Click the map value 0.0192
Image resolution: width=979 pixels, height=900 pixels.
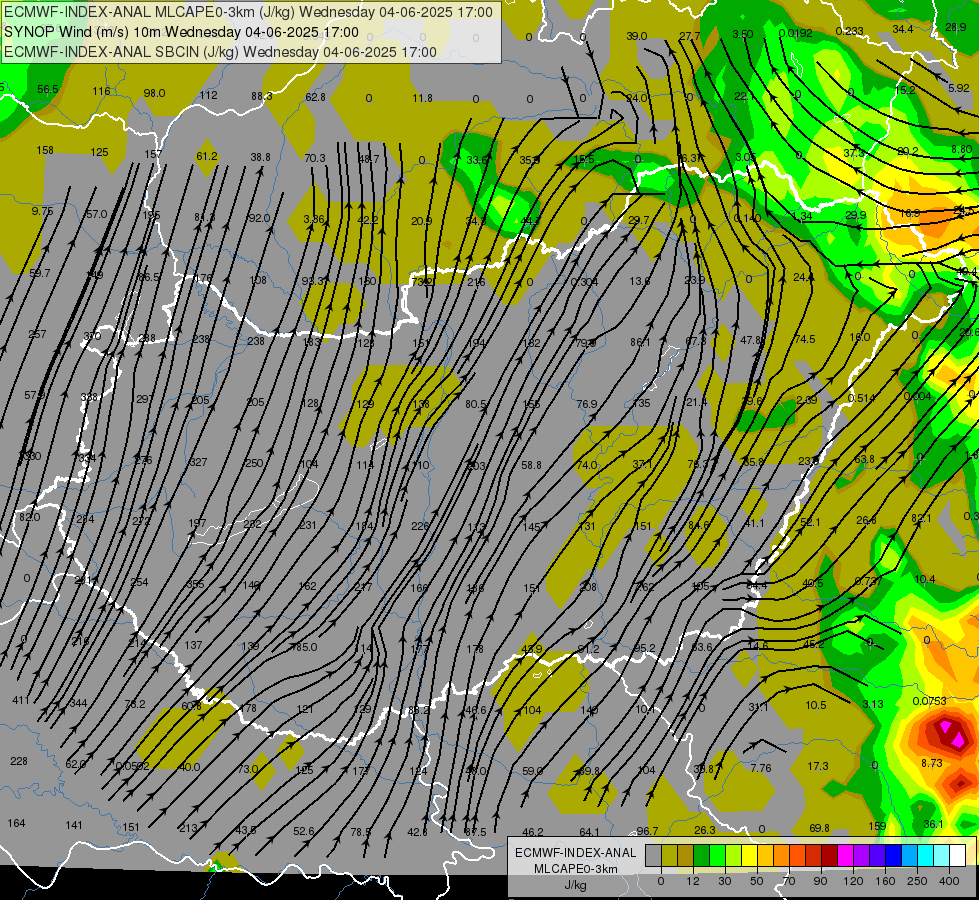point(795,33)
